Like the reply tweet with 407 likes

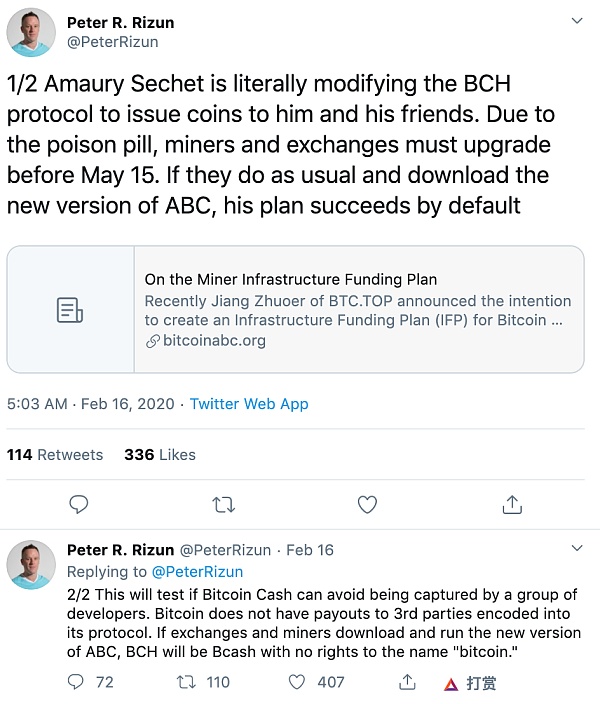296,682
